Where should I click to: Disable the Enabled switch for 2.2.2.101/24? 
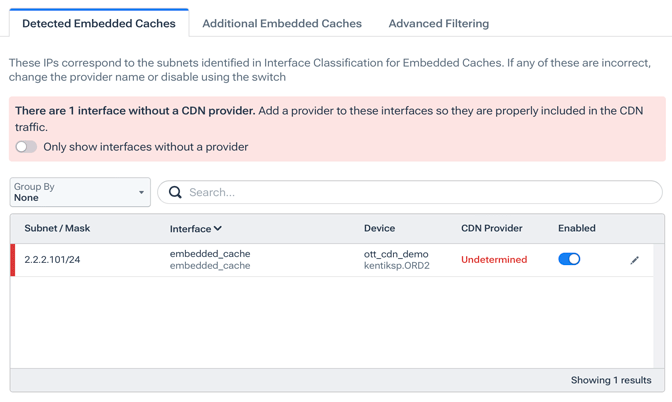569,259
